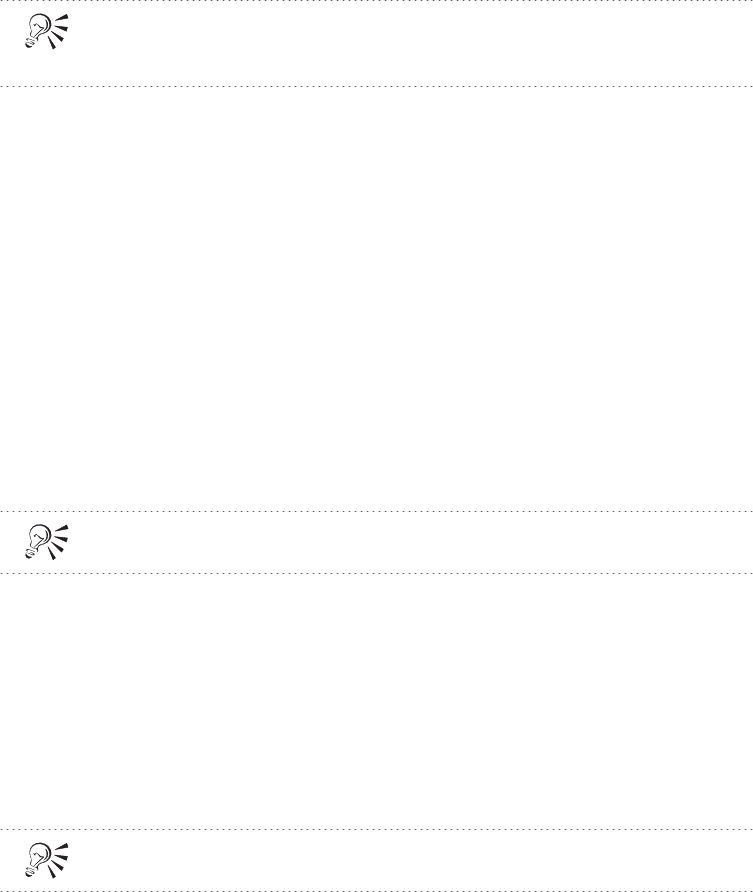Click the middle lightbulb tip icon
Screen dimensions: 753x892
[x=47, y=542]
